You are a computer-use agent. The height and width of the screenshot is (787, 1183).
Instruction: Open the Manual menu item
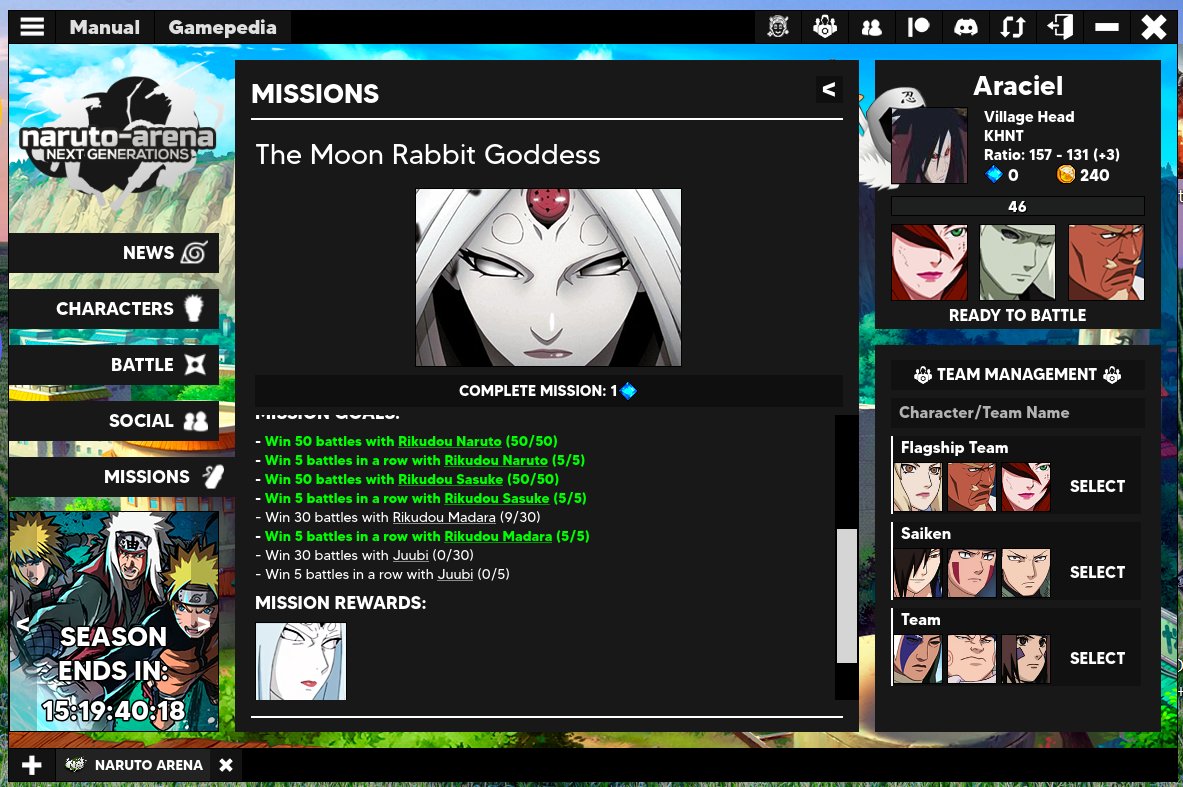(x=104, y=27)
